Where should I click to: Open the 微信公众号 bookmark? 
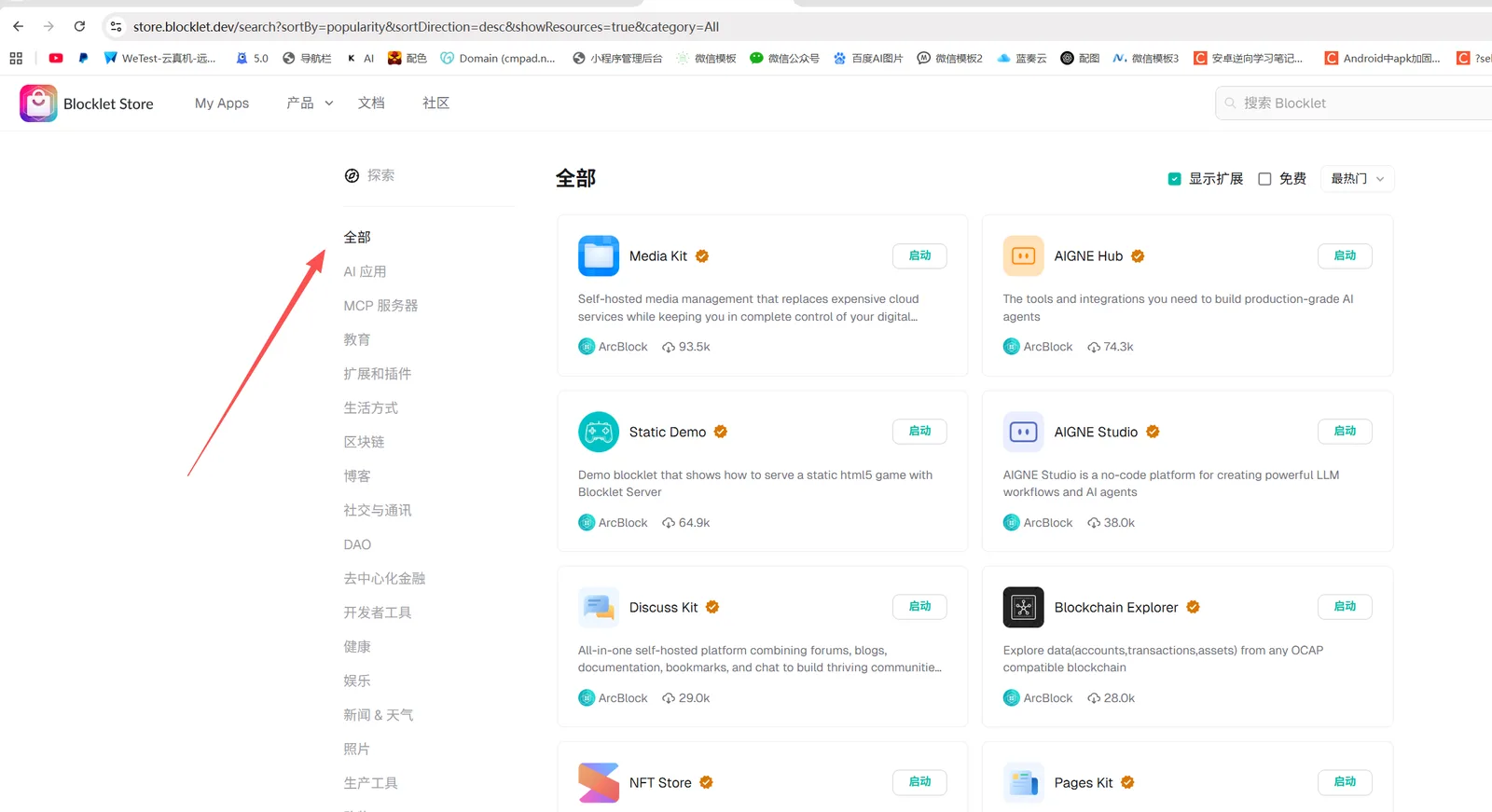click(x=784, y=58)
